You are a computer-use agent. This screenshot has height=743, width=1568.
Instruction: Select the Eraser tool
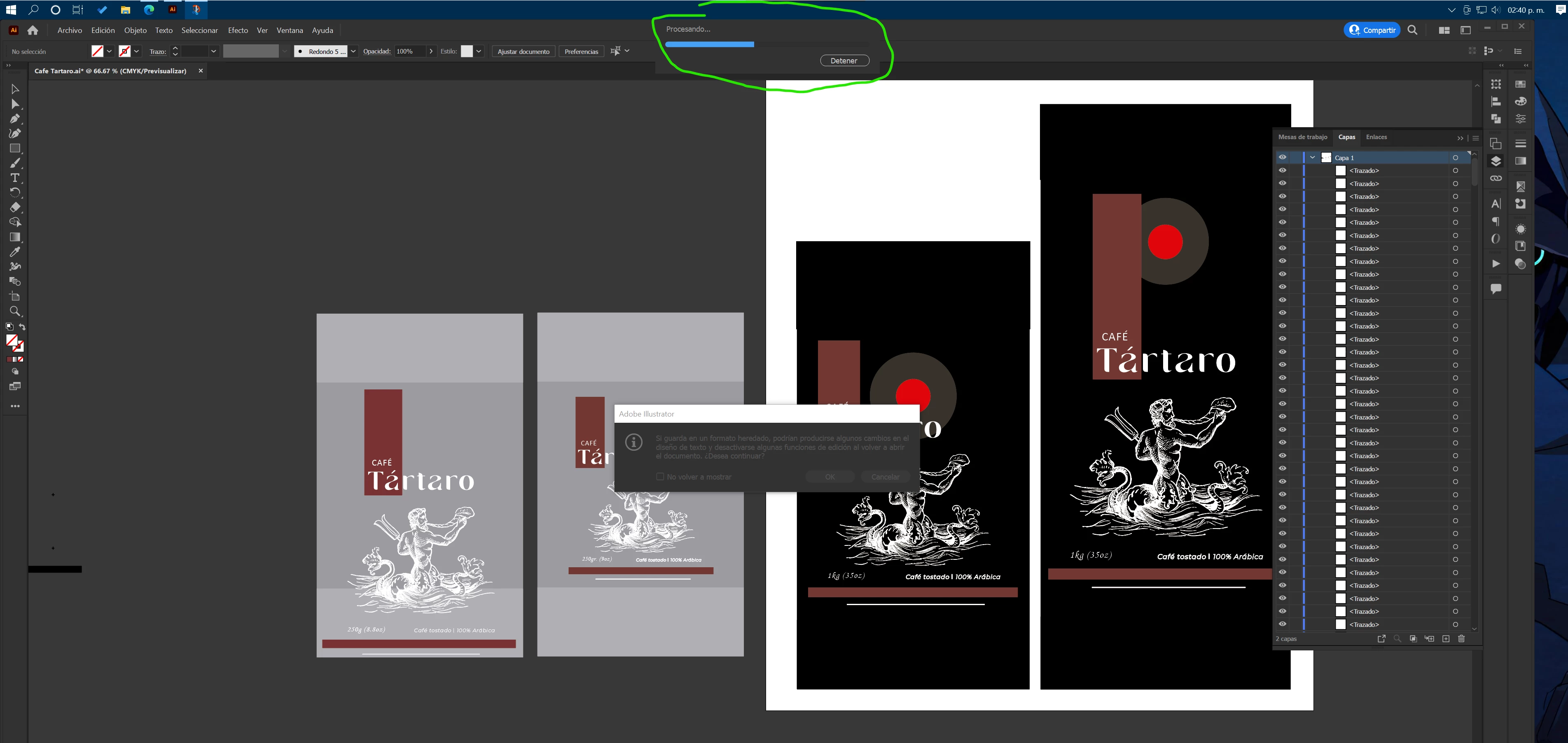pos(15,207)
